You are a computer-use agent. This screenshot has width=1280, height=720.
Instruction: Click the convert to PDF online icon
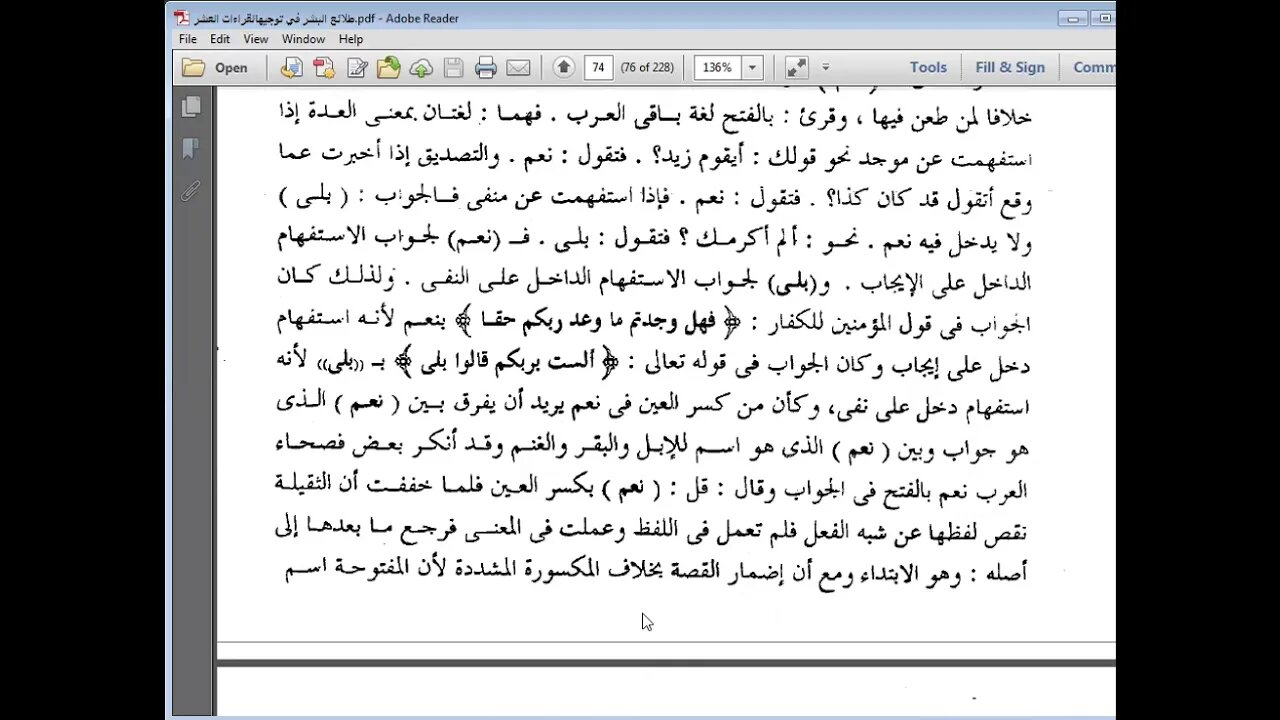coord(291,68)
